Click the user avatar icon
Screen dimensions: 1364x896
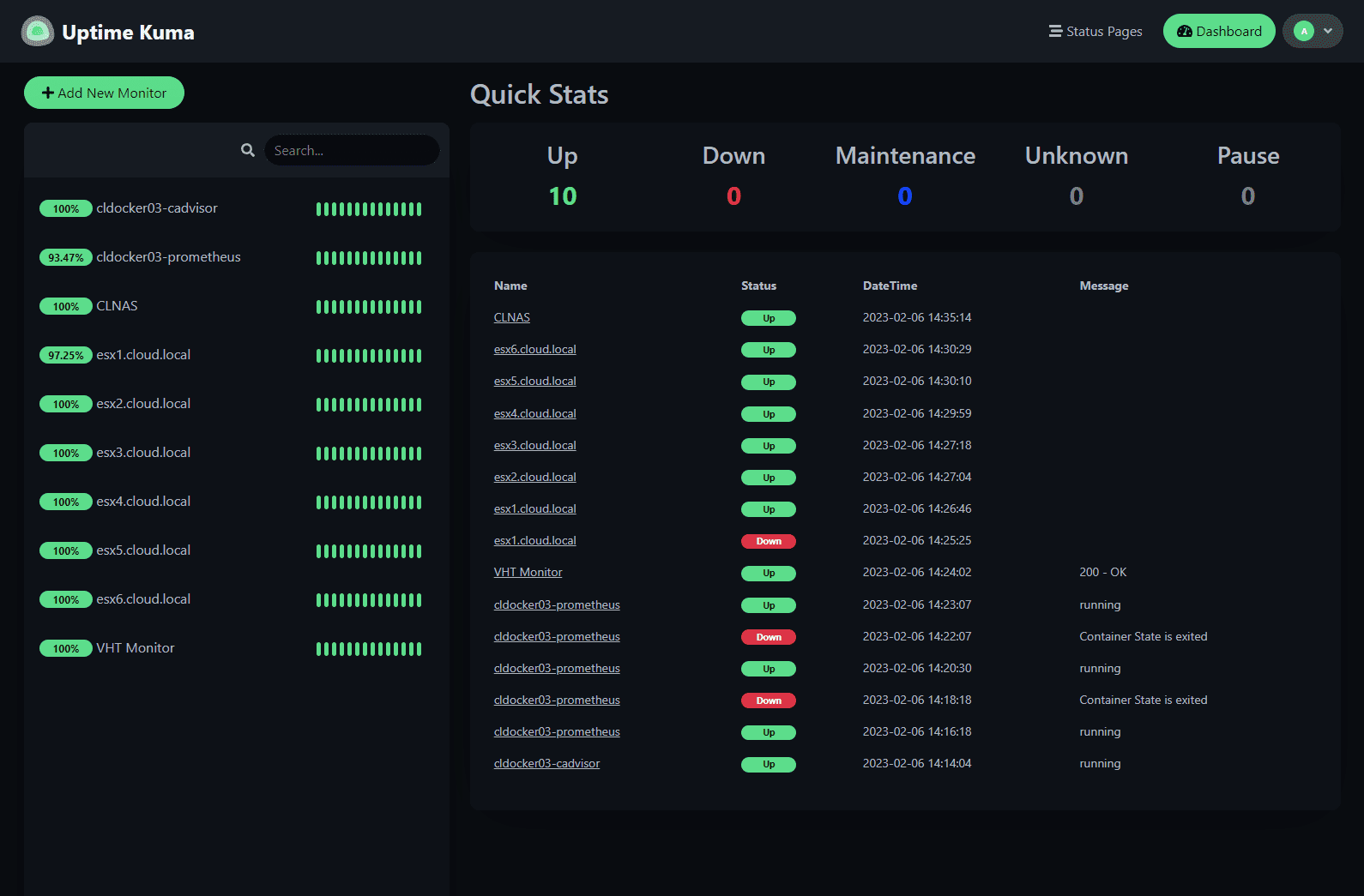(1303, 32)
